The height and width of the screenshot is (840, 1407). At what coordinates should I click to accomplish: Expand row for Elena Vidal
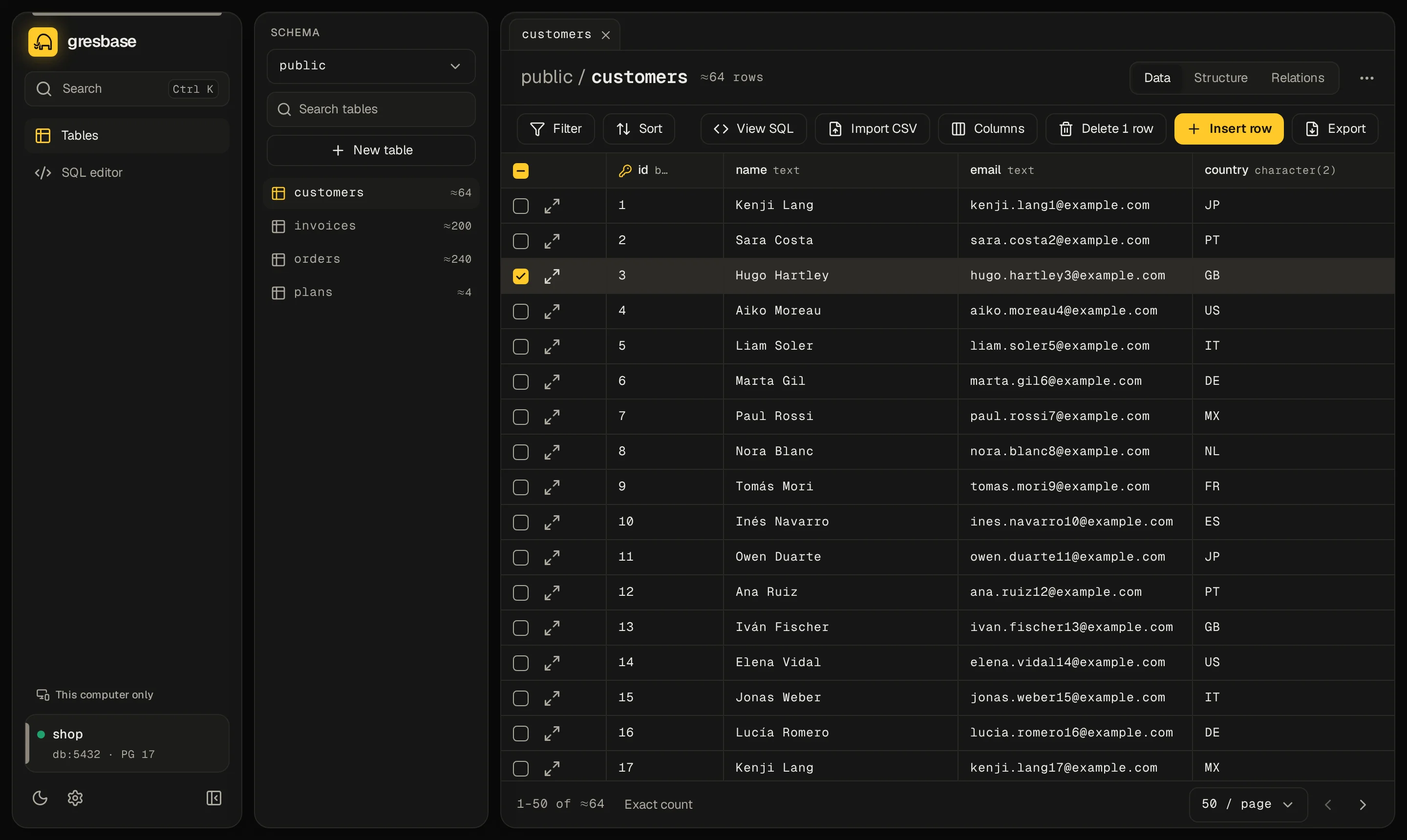tap(552, 663)
